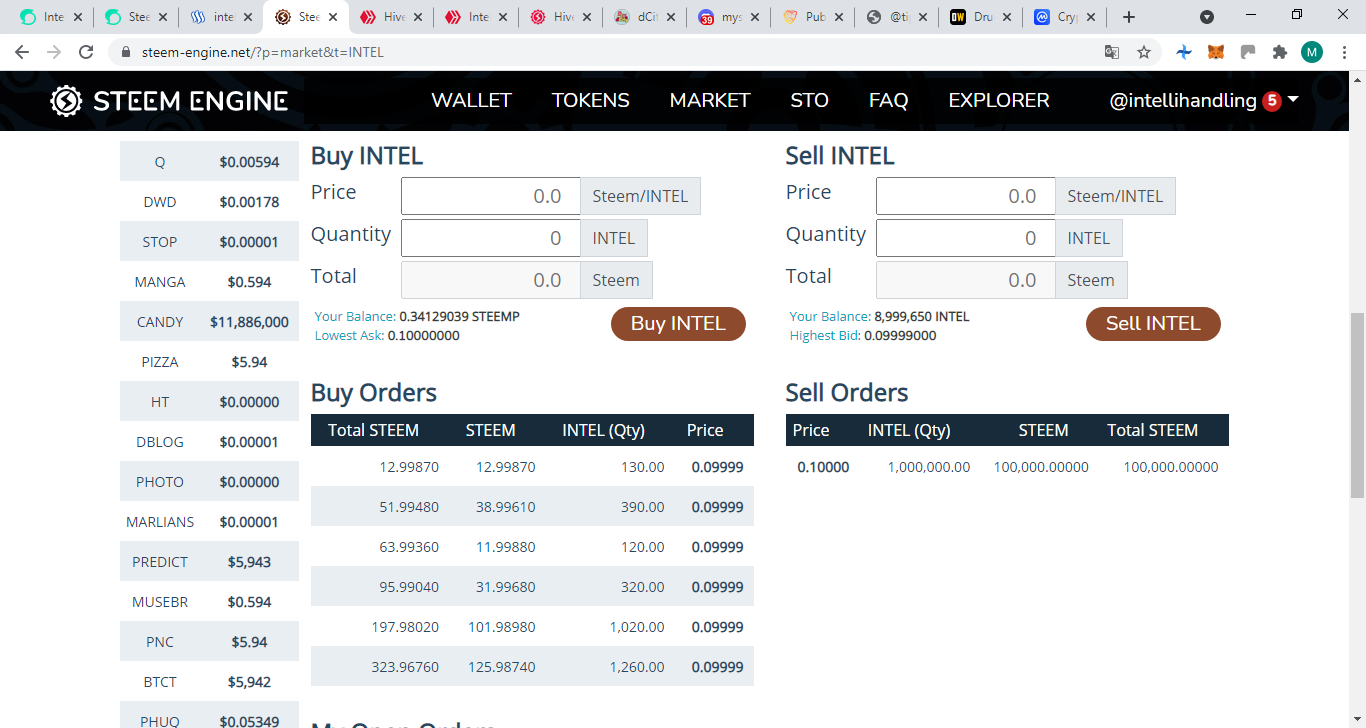The height and width of the screenshot is (728, 1366).
Task: Bookmark this page with the star icon
Action: pyautogui.click(x=1144, y=52)
